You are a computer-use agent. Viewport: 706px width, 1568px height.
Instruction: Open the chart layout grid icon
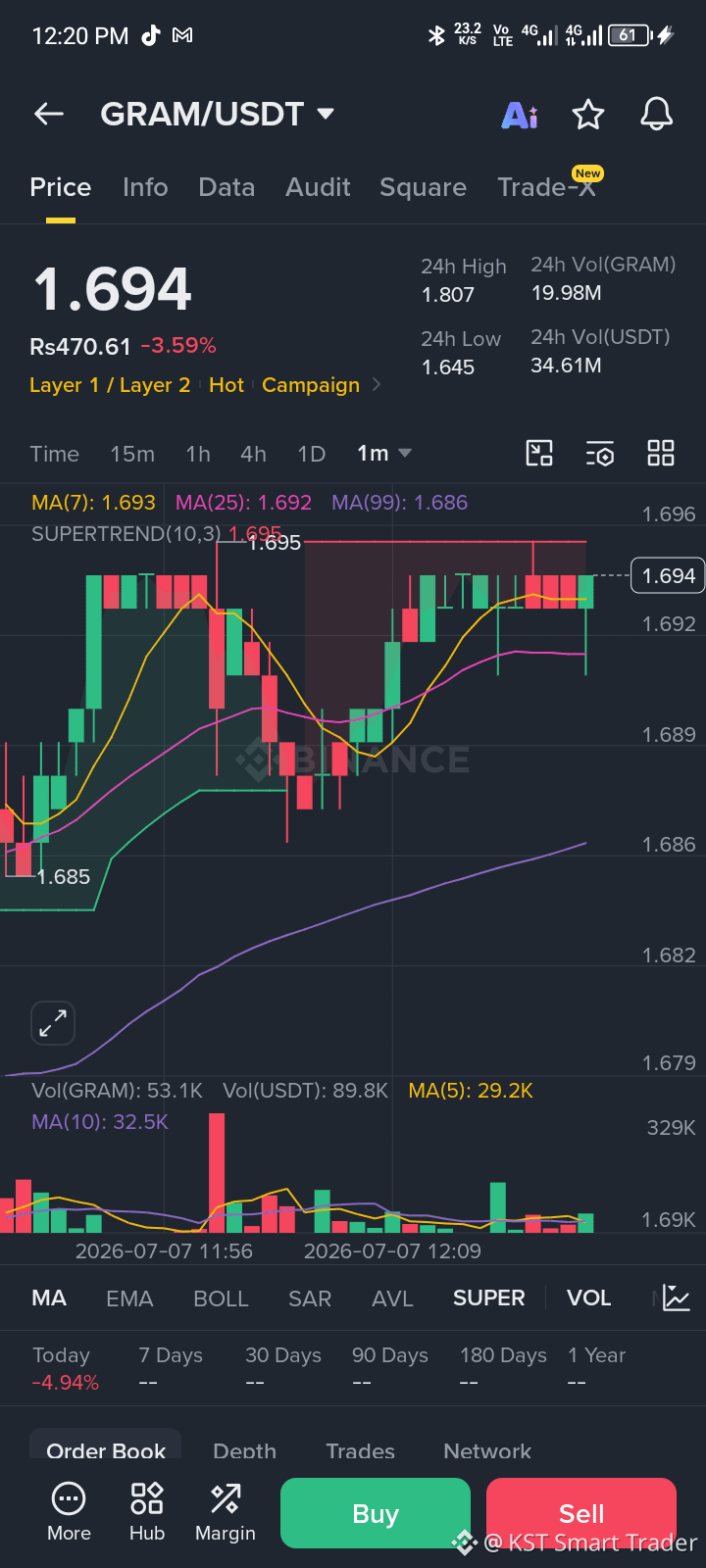(661, 453)
